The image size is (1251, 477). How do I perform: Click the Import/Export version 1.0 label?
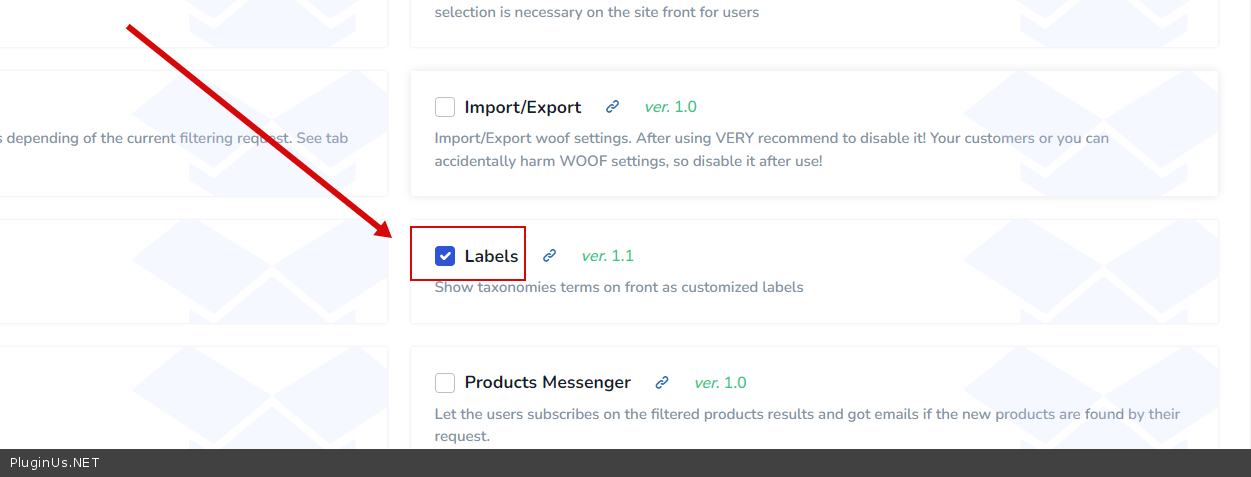click(670, 107)
